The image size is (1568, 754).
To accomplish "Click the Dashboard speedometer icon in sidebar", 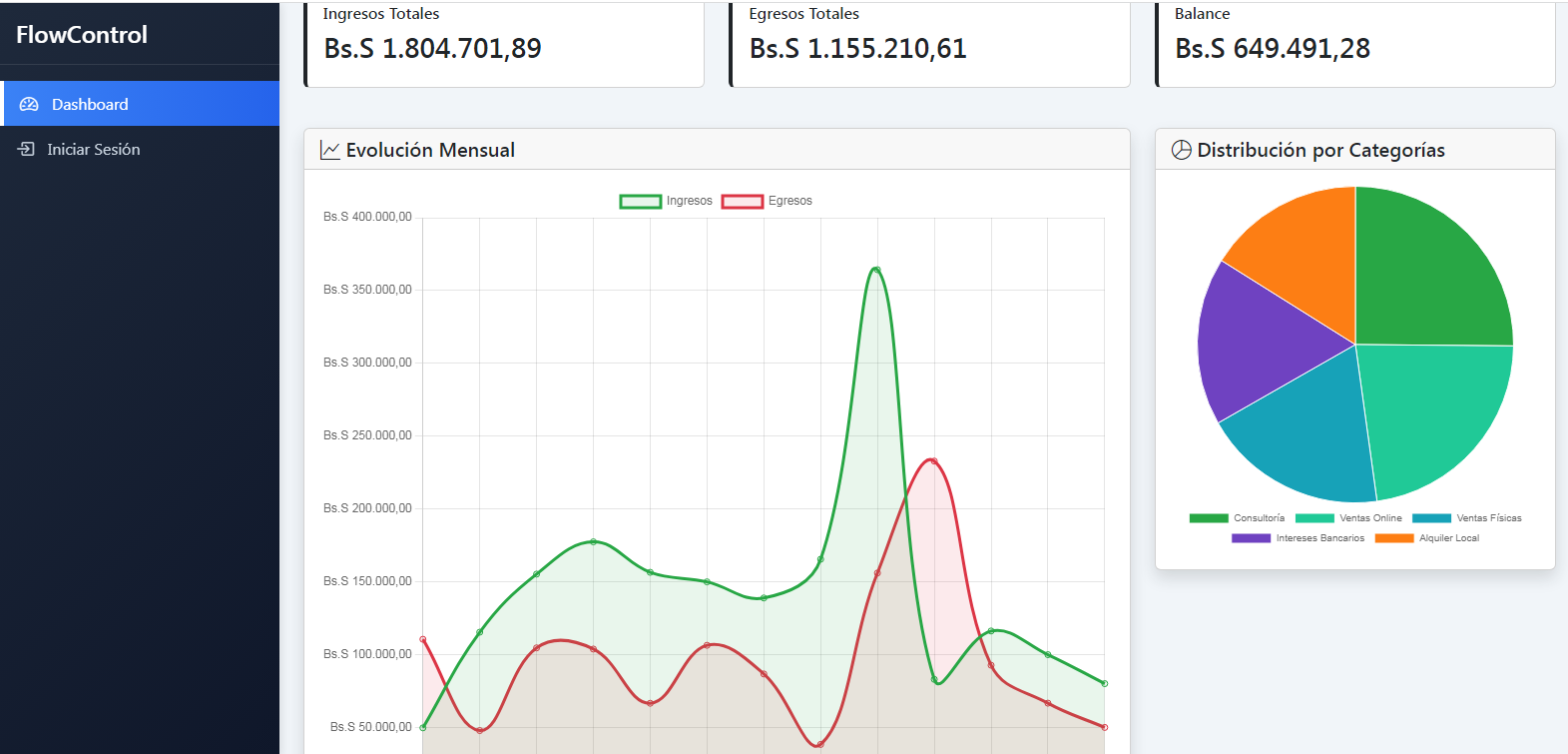I will click(29, 104).
